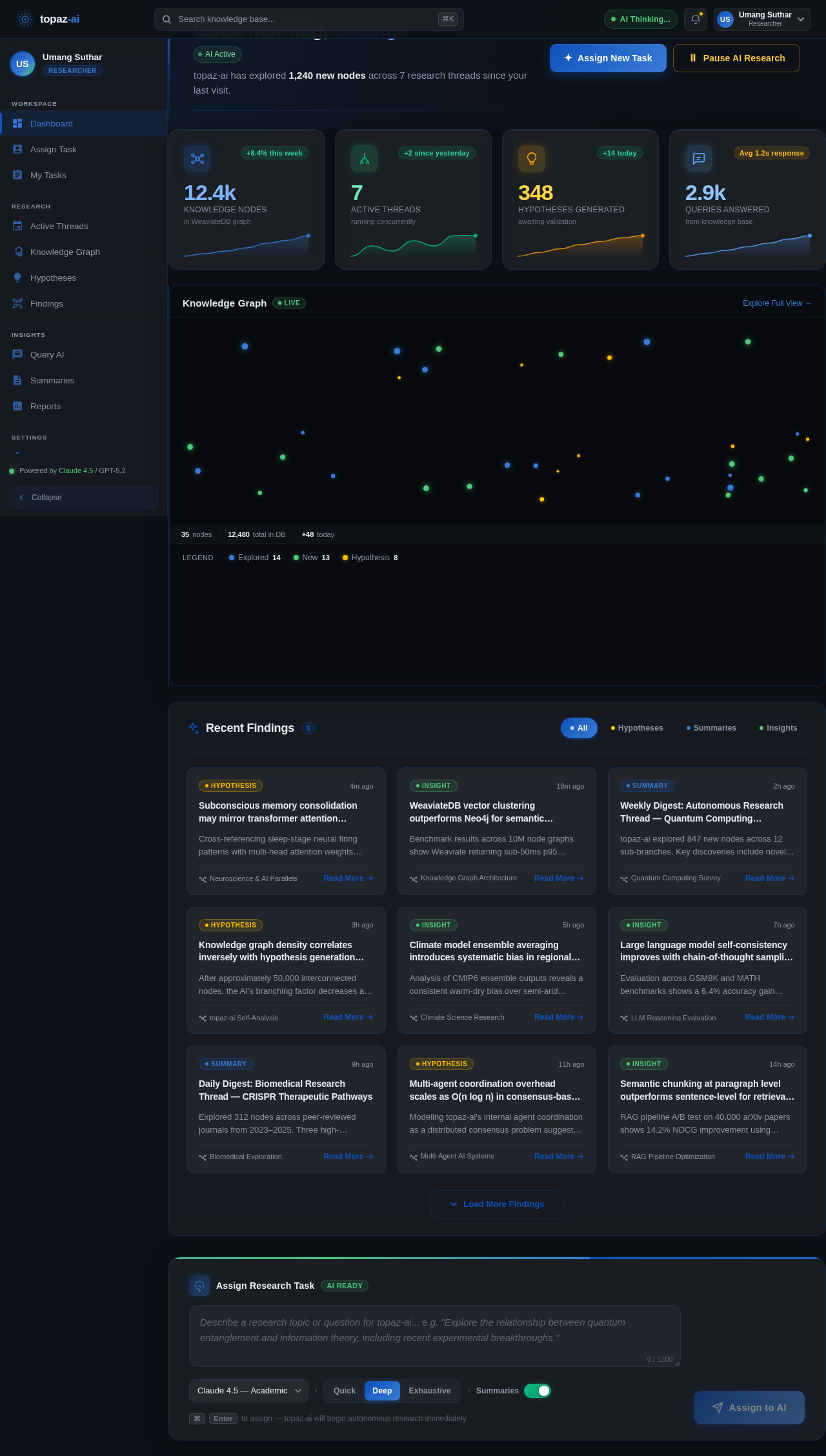Click the AI Thinking status pill

tap(640, 19)
